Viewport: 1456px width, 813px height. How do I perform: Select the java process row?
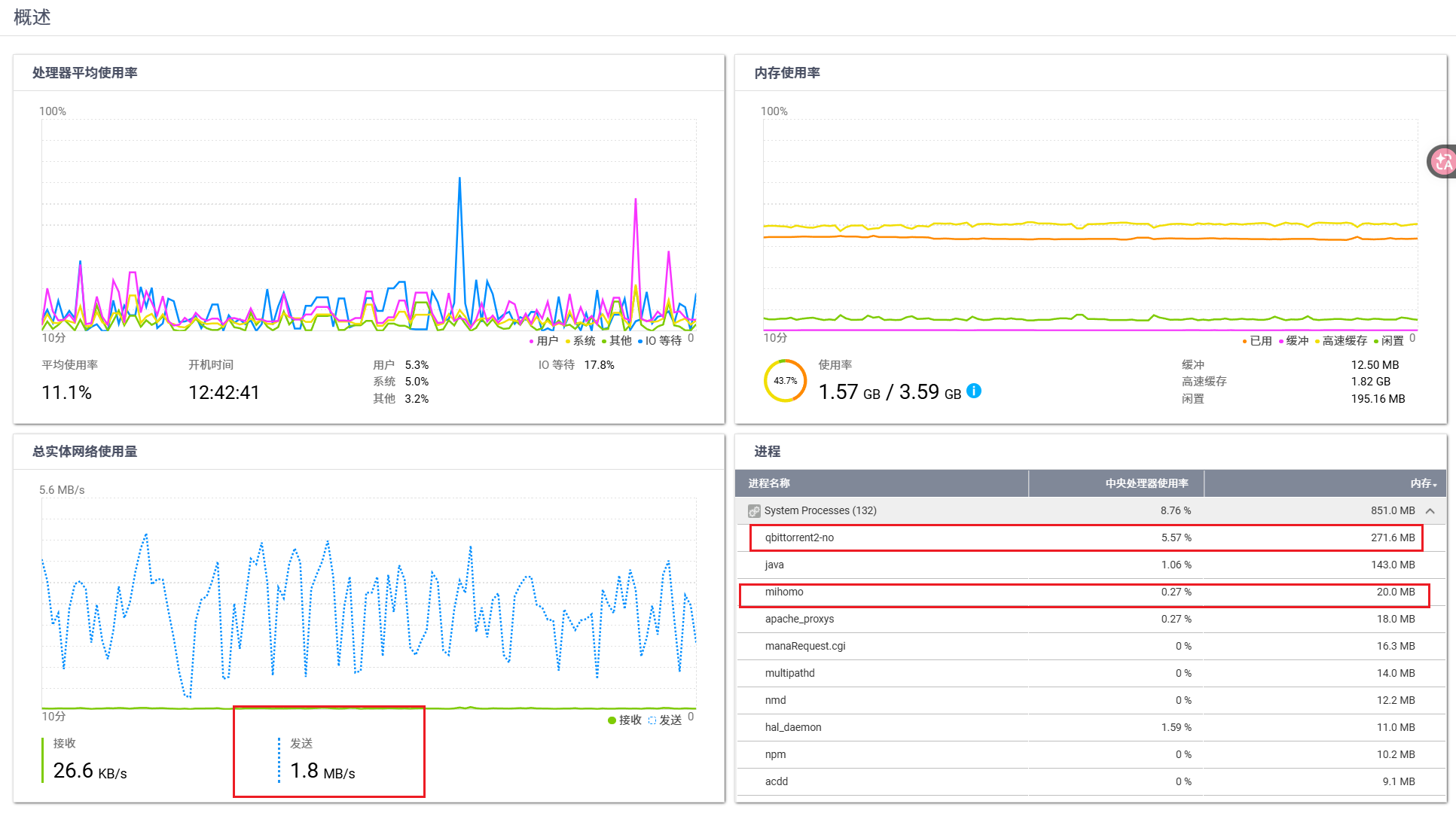point(774,565)
